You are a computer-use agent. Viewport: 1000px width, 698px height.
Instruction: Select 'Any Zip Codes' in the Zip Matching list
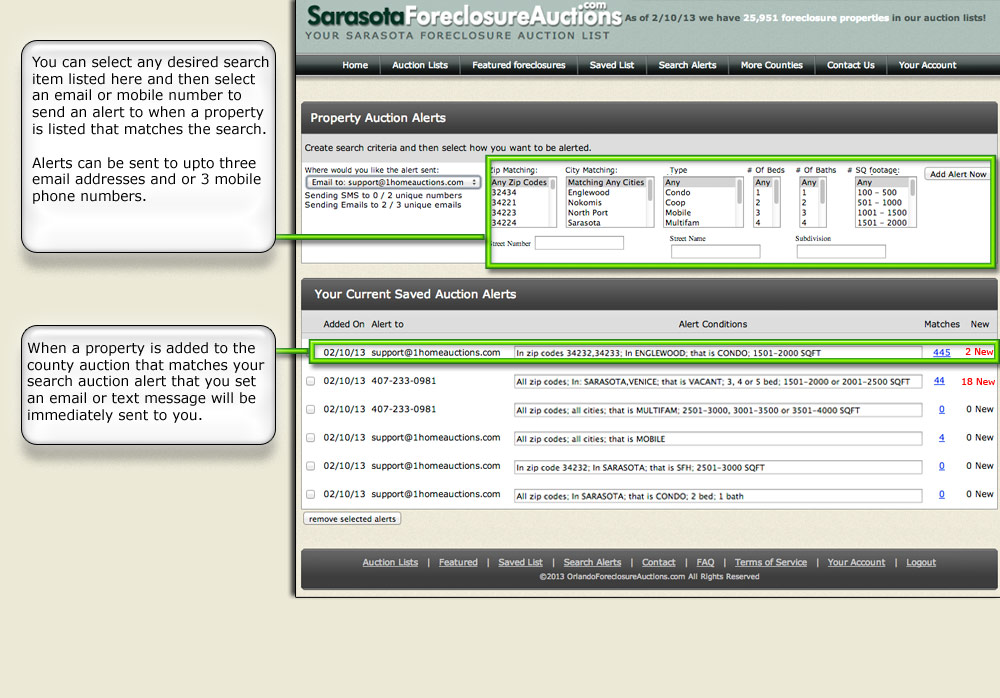(x=519, y=182)
